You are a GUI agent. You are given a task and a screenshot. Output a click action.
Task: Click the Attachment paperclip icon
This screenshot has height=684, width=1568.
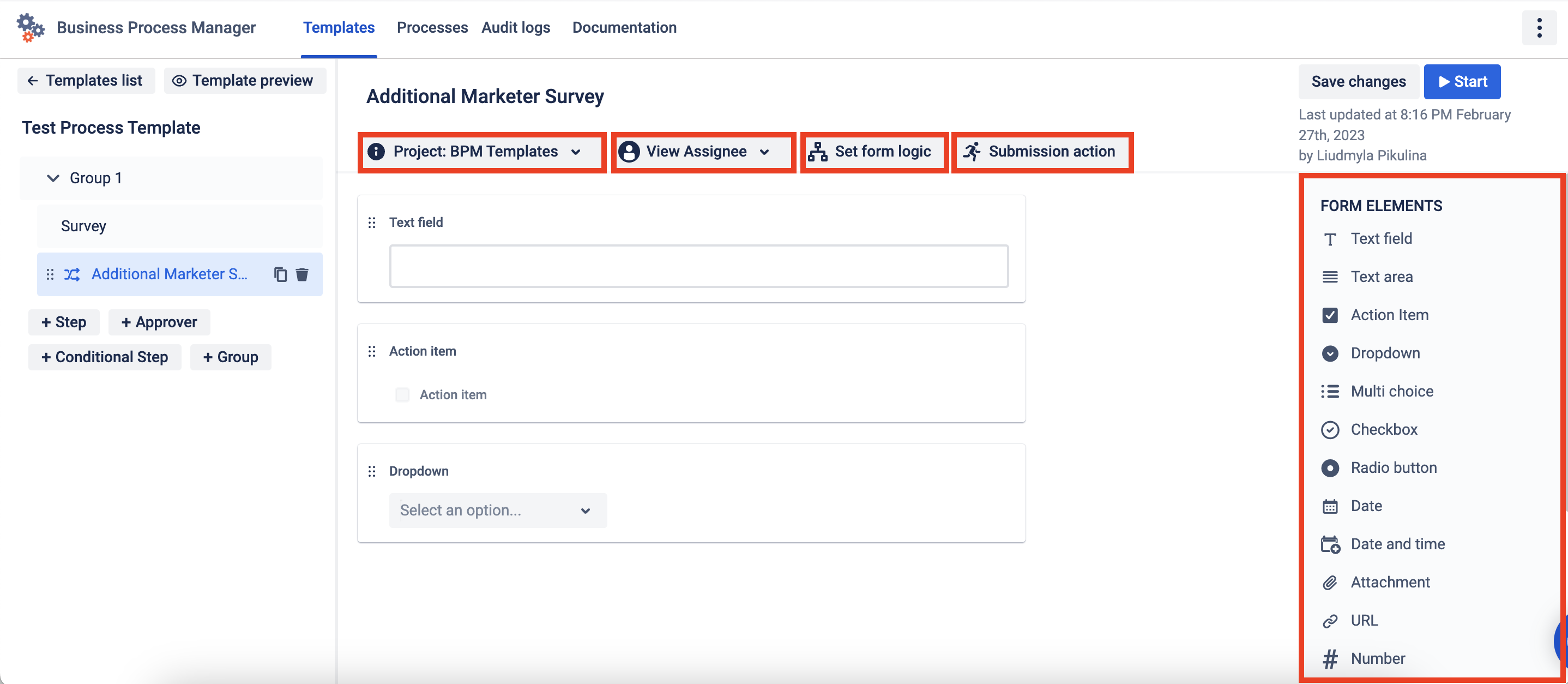point(1330,583)
